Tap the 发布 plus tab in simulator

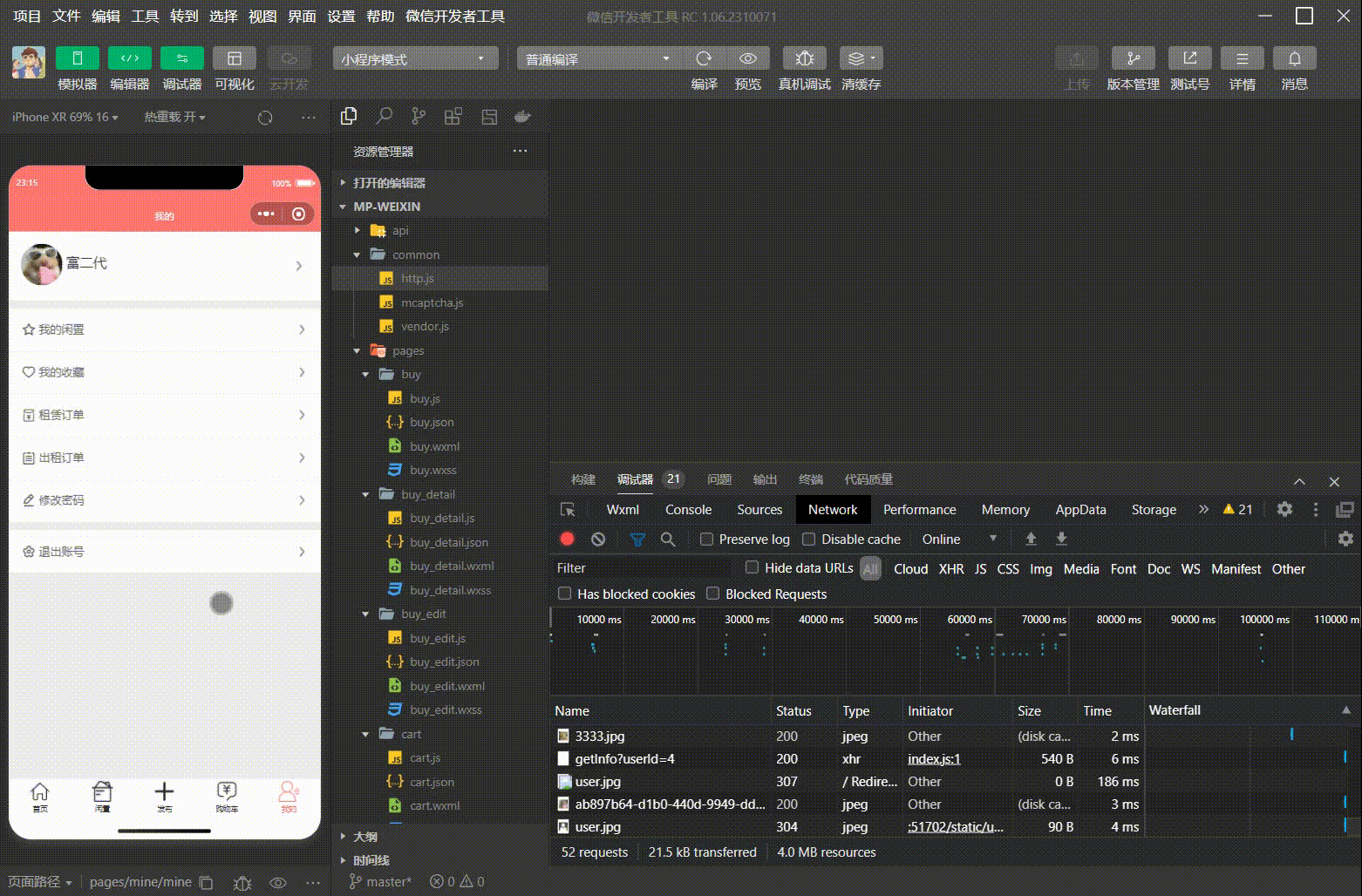click(164, 797)
